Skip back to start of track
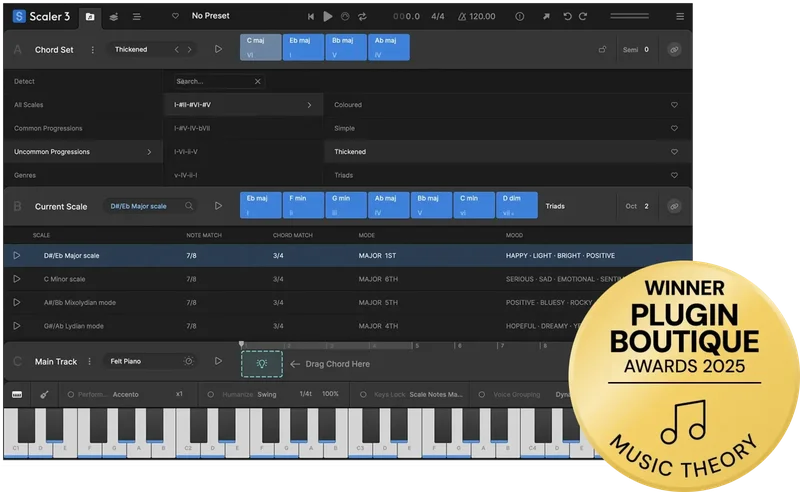The height and width of the screenshot is (492, 800). tap(311, 16)
